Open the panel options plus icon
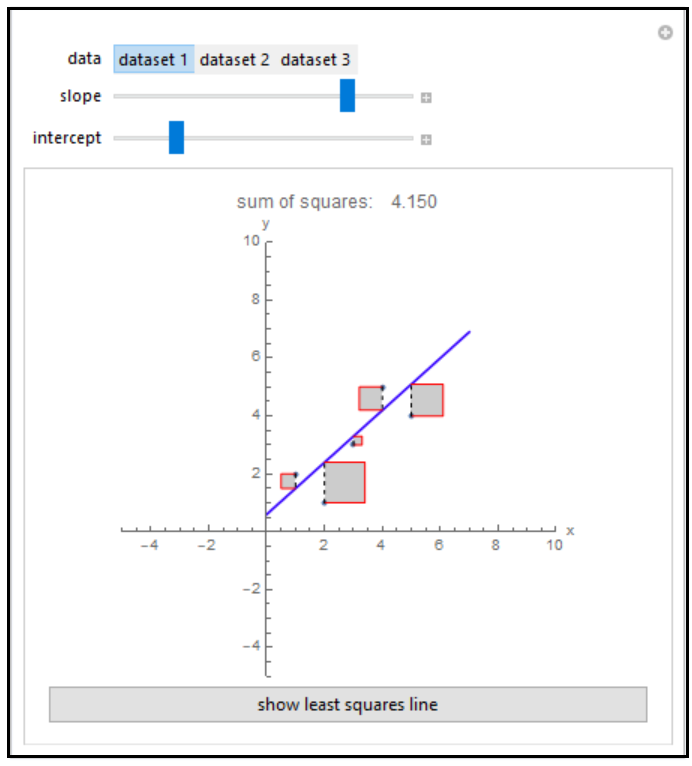The width and height of the screenshot is (692, 766). click(665, 34)
